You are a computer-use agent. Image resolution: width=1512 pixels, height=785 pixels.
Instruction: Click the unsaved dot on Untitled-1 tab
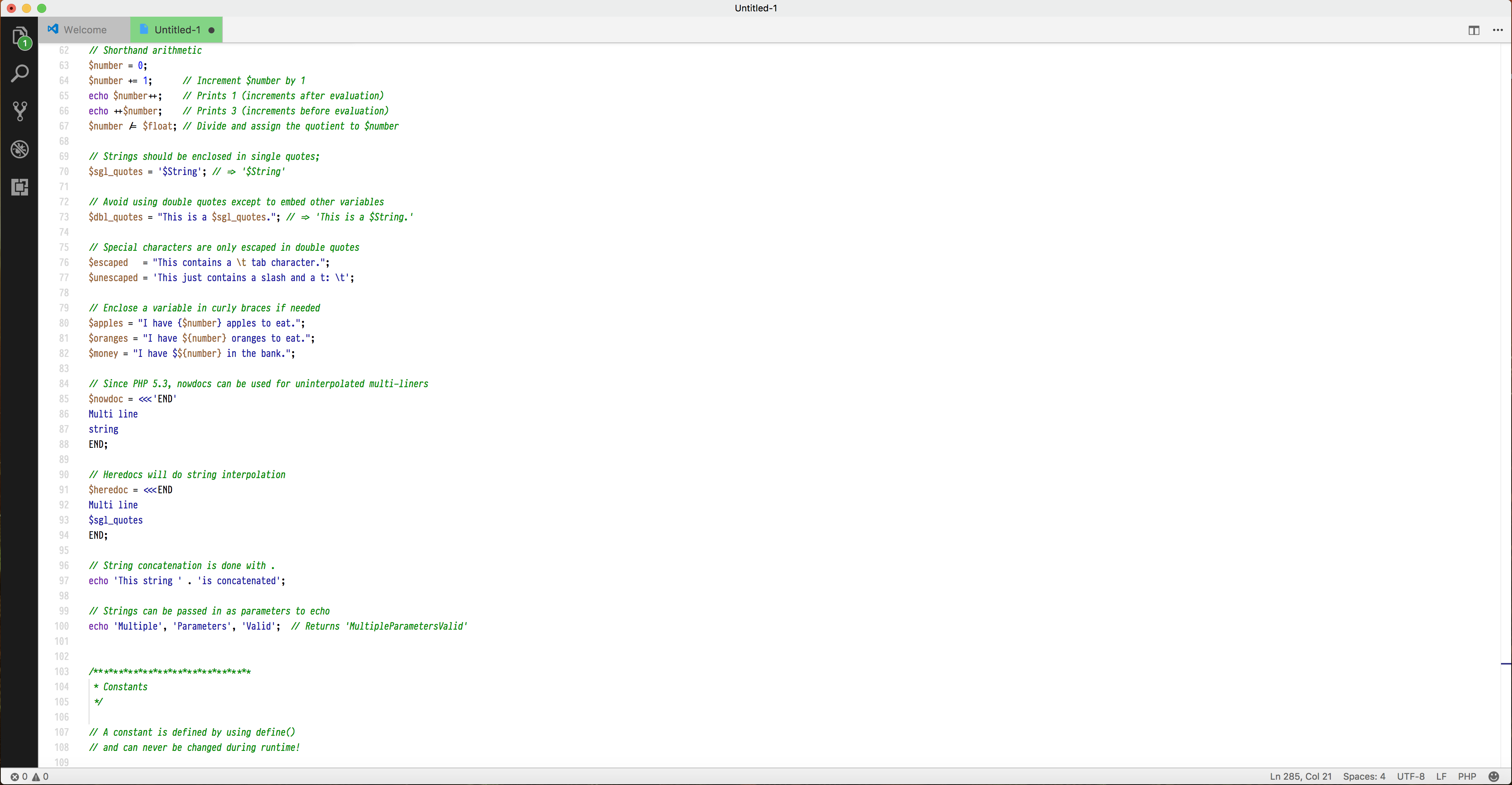tap(211, 31)
